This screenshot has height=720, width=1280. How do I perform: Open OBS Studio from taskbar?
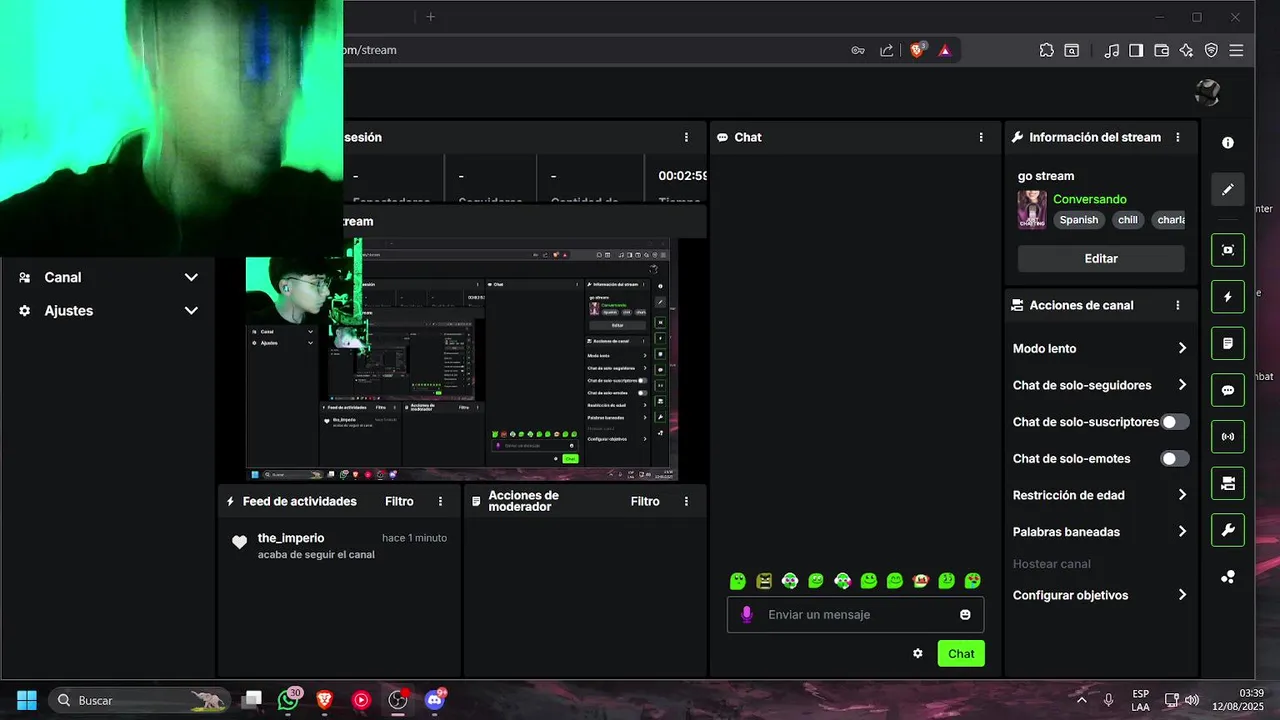(398, 700)
